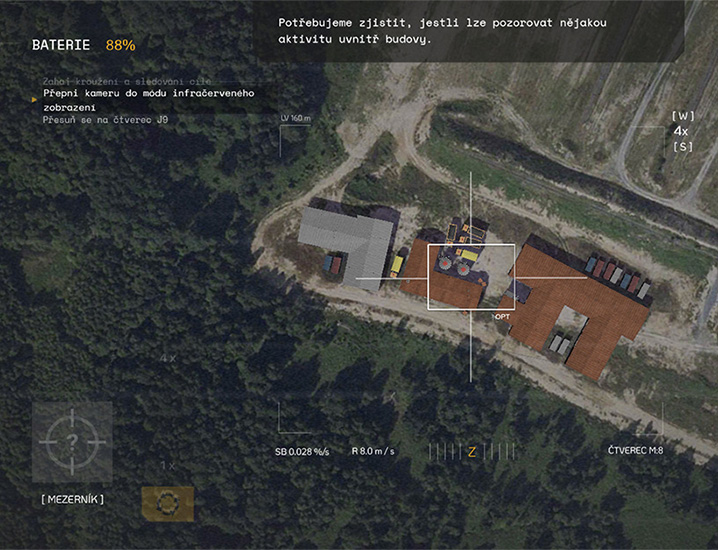Select objective 'Přesuň se na čtverec J9'
This screenshot has width=718, height=550.
point(105,120)
